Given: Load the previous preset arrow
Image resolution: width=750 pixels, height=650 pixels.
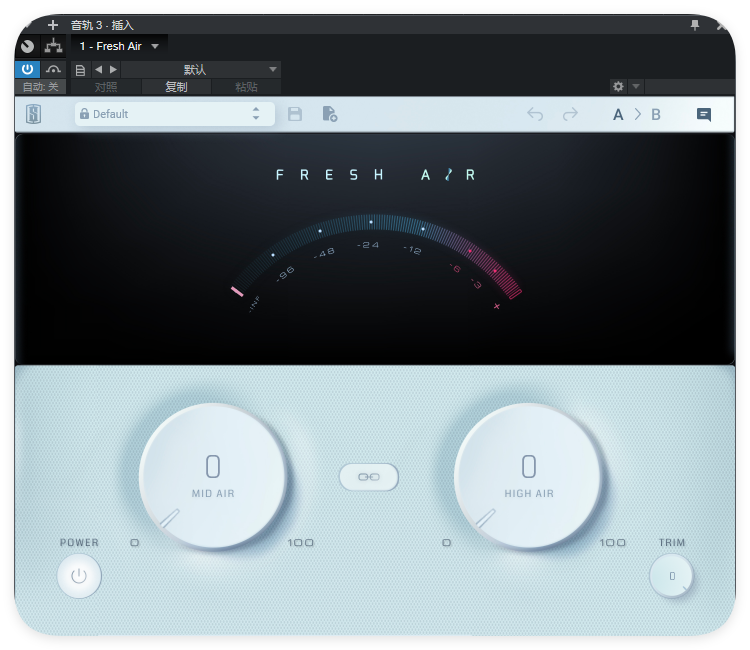Looking at the screenshot, I should click(x=99, y=69).
